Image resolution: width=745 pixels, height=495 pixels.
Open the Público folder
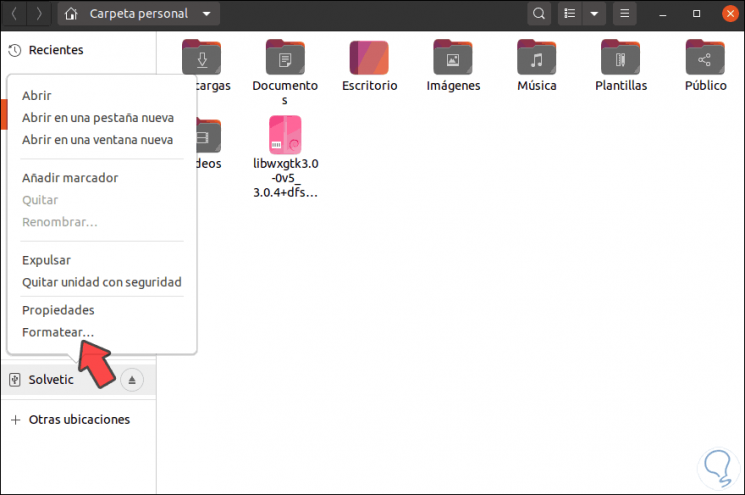pos(705,57)
